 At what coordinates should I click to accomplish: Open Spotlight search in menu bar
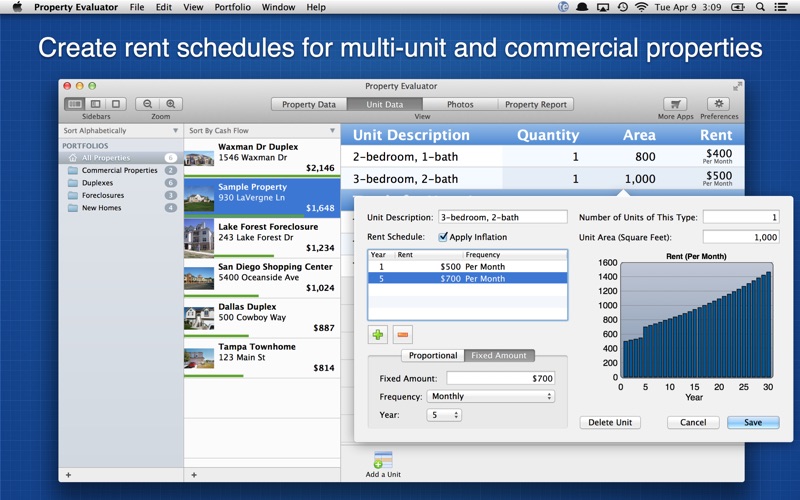pyautogui.click(x=760, y=7)
